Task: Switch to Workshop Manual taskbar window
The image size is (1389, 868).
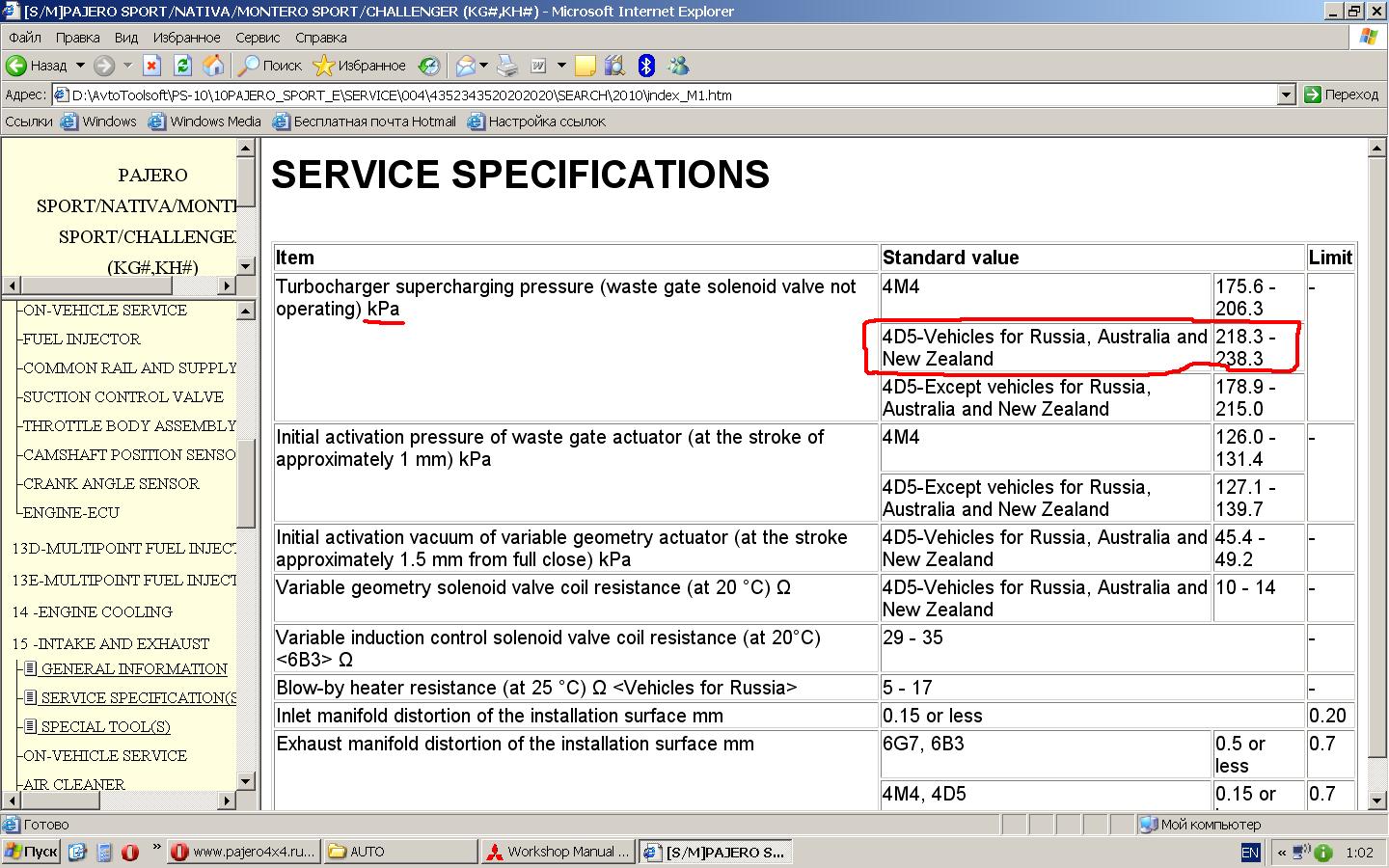Action: [558, 852]
